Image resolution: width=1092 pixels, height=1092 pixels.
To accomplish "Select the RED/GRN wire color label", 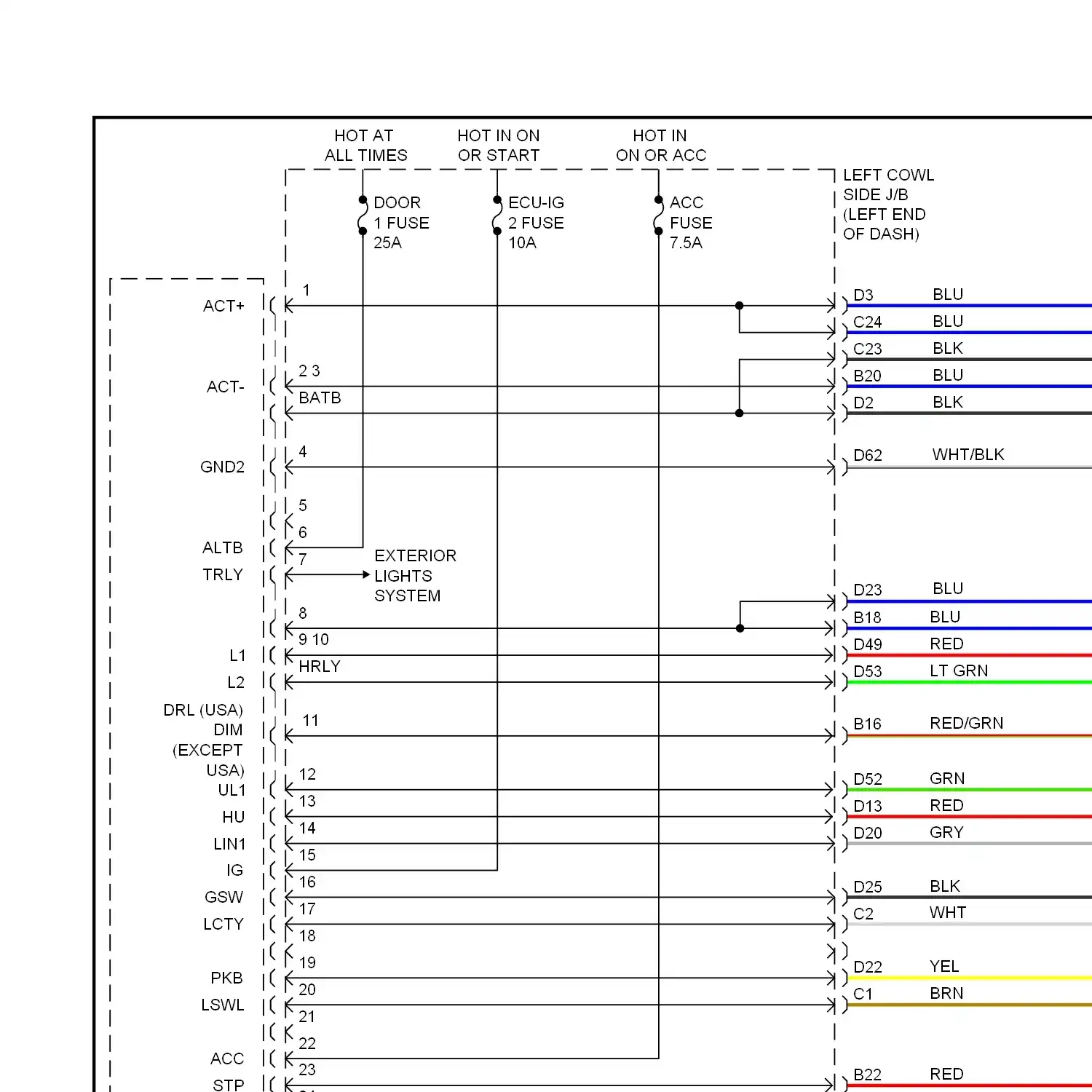I will tap(967, 723).
